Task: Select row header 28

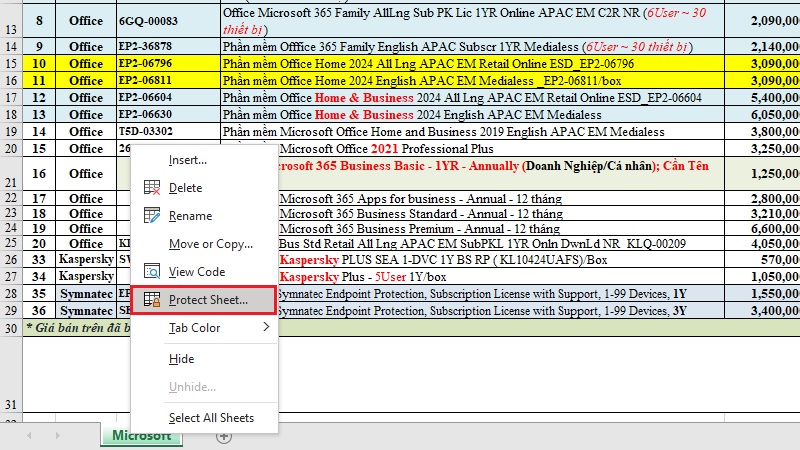Action: pos(11,293)
